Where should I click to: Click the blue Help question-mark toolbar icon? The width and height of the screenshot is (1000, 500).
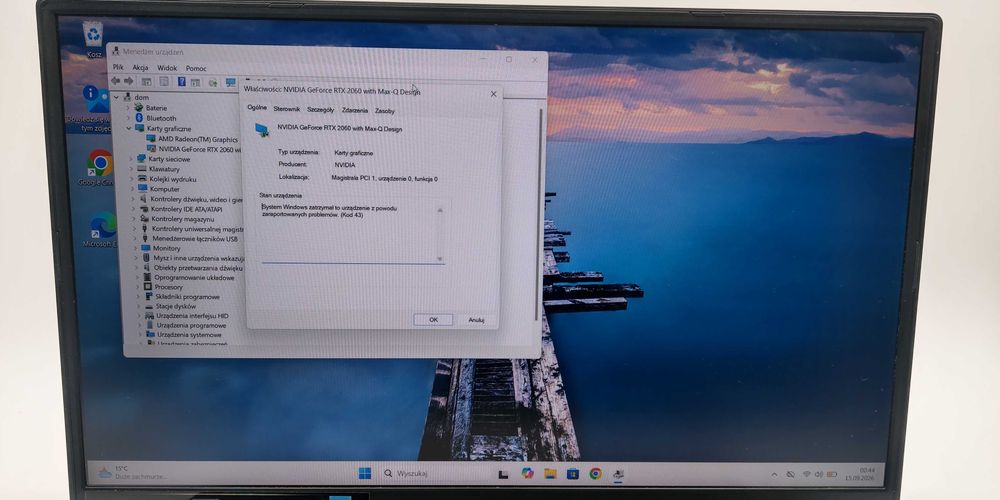pyautogui.click(x=181, y=82)
